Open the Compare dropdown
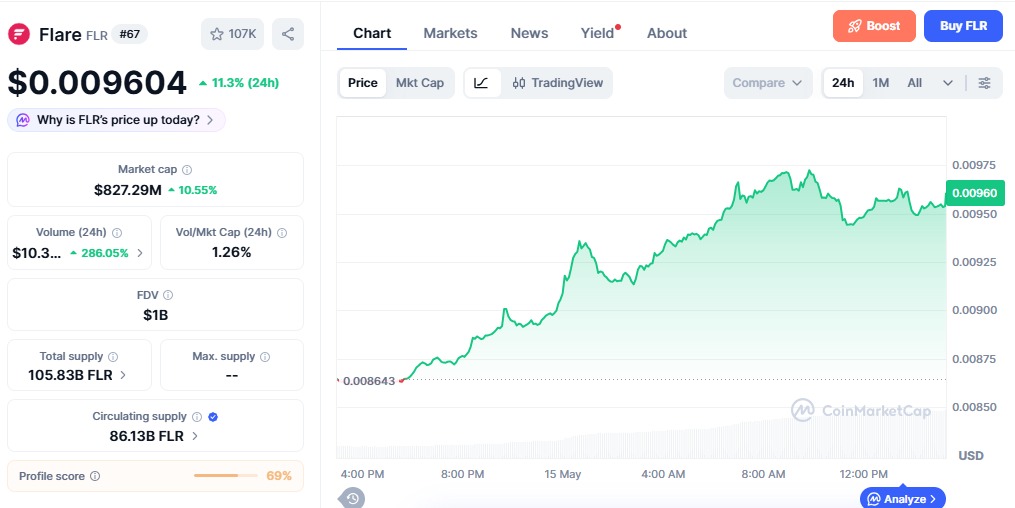This screenshot has height=508, width=1015. (768, 83)
